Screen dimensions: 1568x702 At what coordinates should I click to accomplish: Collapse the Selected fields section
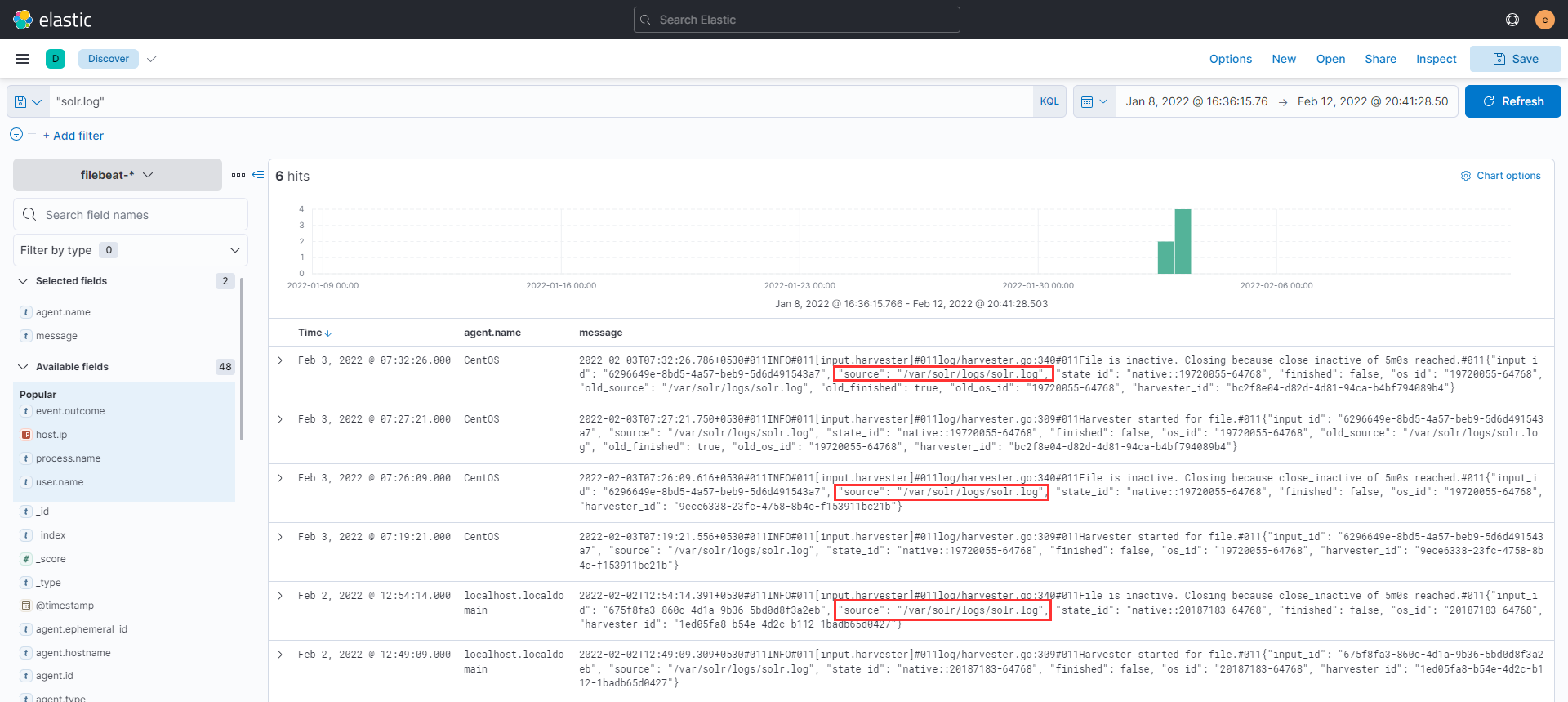(23, 281)
